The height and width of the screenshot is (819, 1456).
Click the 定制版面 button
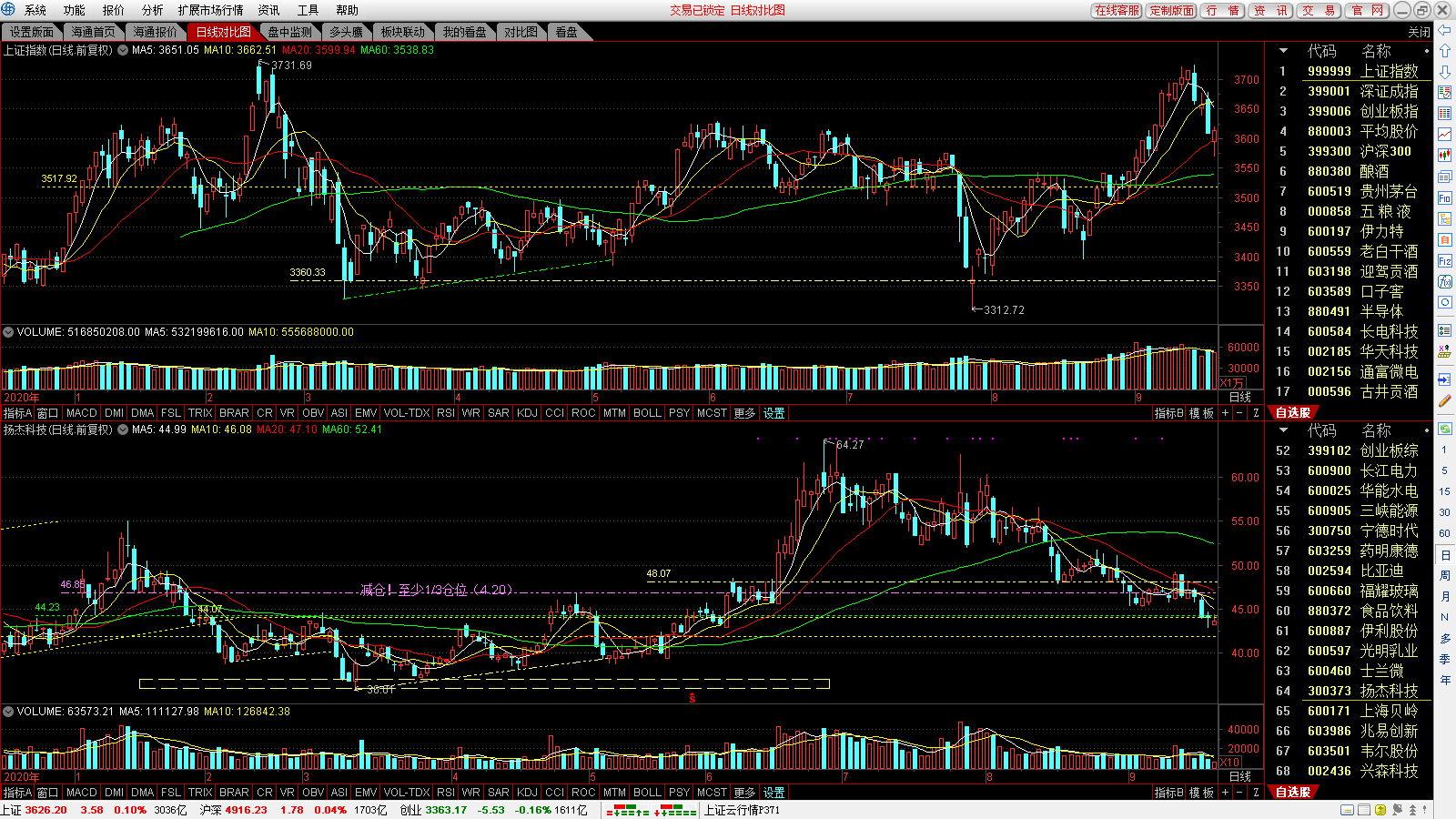1171,10
